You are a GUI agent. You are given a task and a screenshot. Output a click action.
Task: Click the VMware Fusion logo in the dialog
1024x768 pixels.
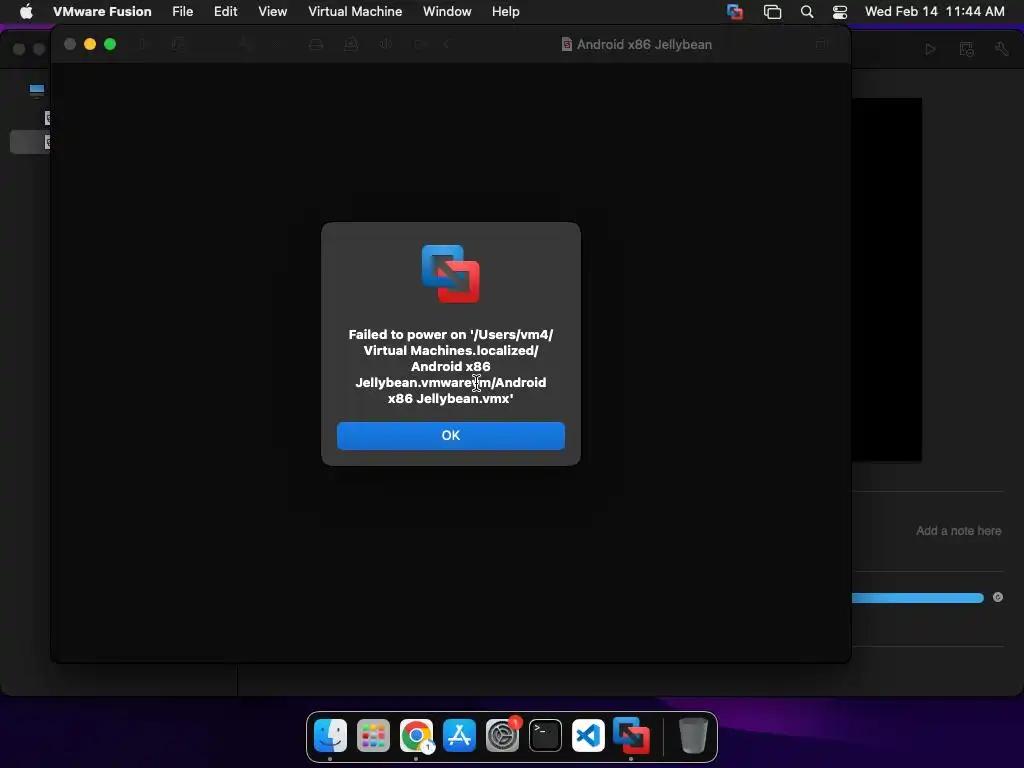tap(451, 274)
